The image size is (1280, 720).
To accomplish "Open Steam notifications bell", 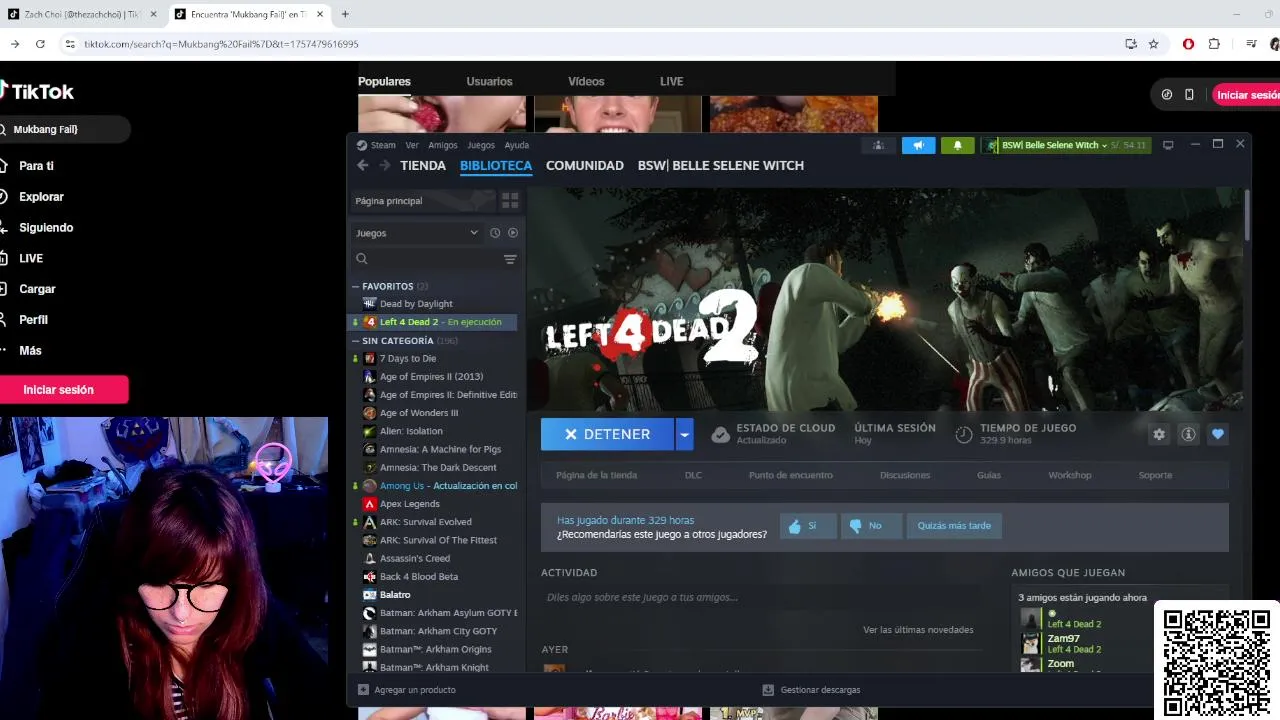I will click(957, 145).
